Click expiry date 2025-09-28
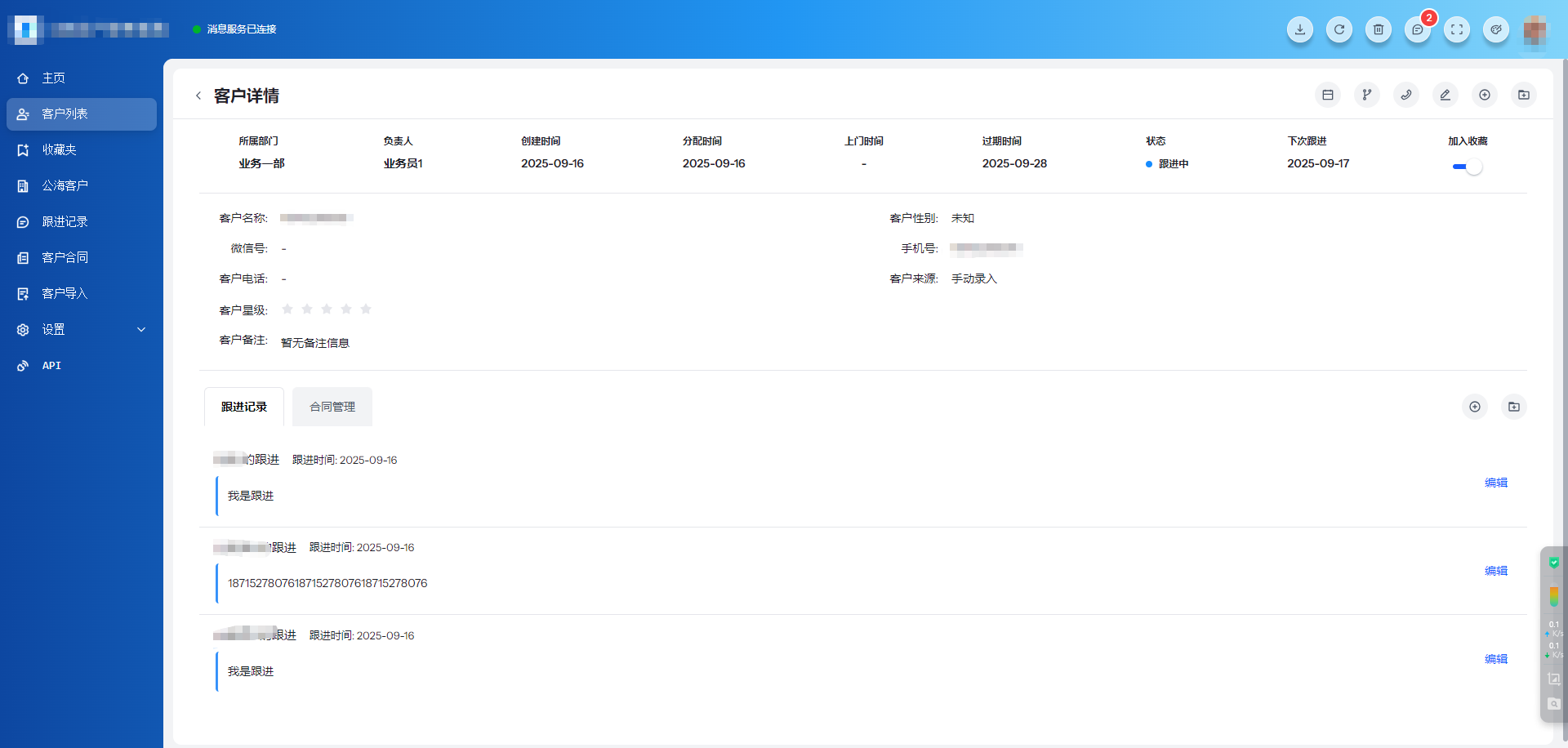The height and width of the screenshot is (748, 1568). click(x=1014, y=163)
